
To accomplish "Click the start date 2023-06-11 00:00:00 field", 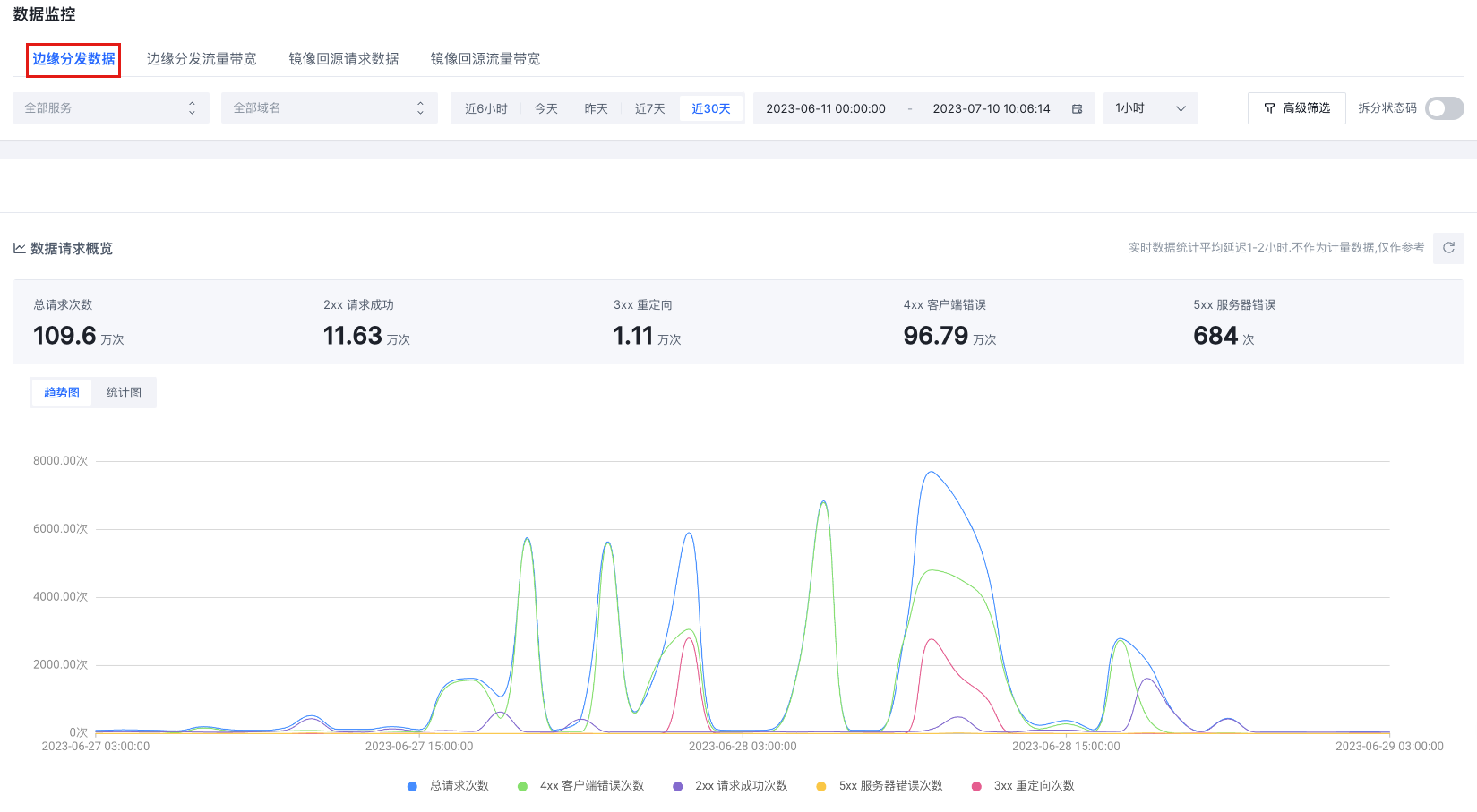I will [826, 109].
